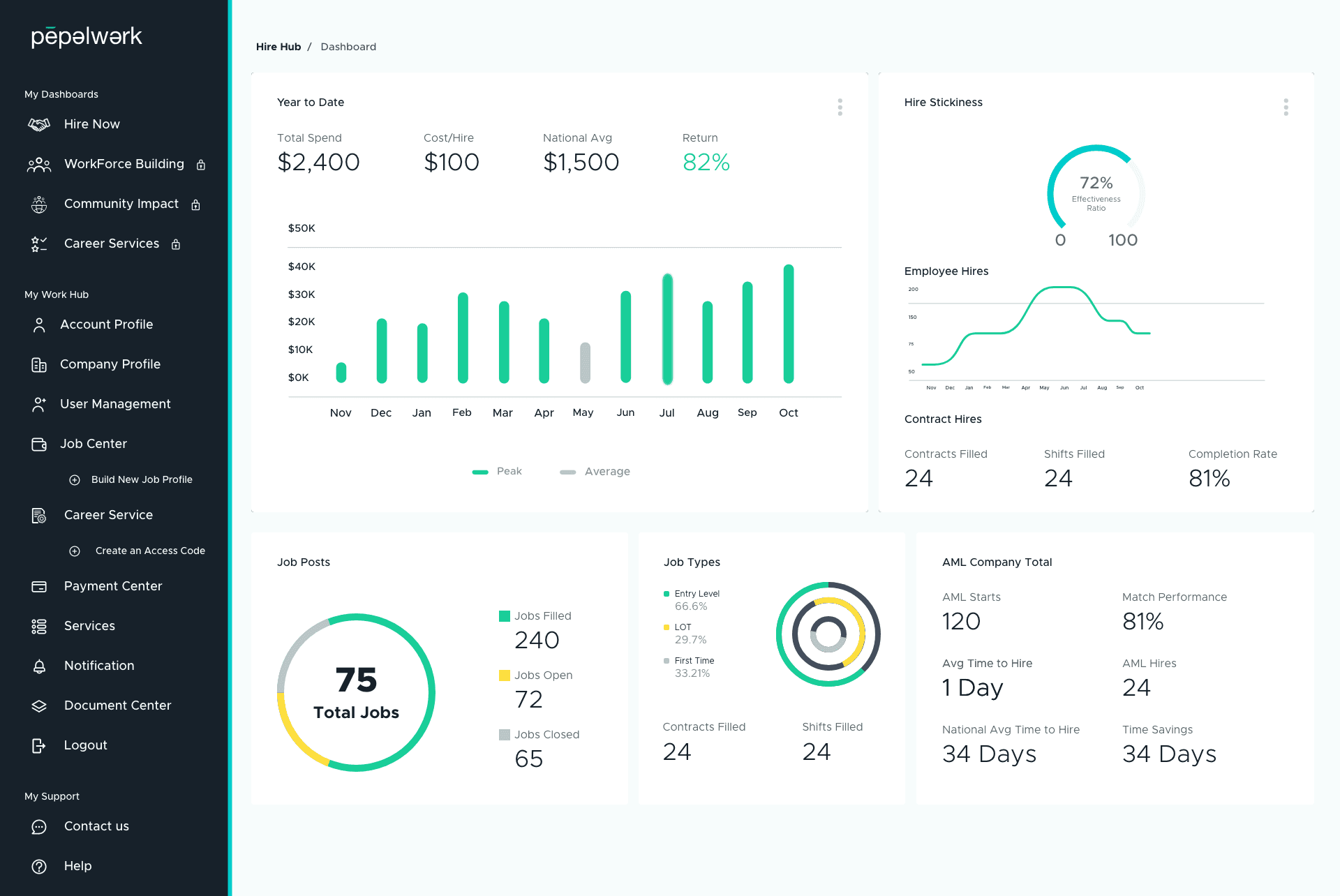Click the Document Center layers icon
The width and height of the screenshot is (1340, 896).
[x=39, y=706]
